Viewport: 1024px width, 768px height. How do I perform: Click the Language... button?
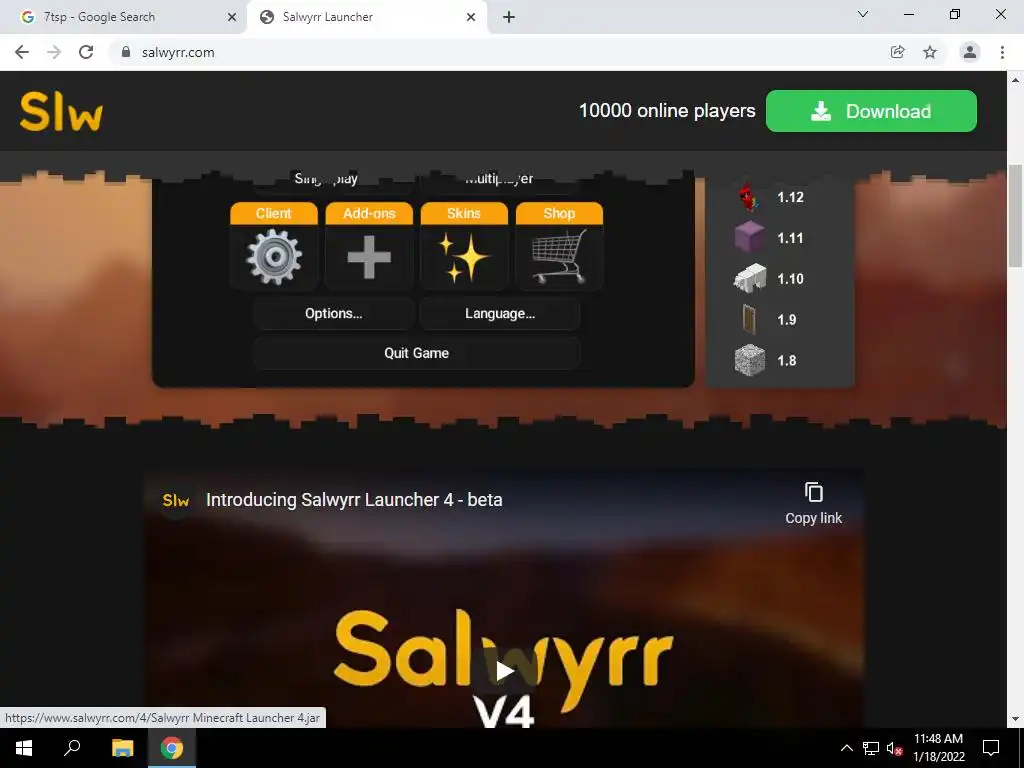pyautogui.click(x=500, y=313)
